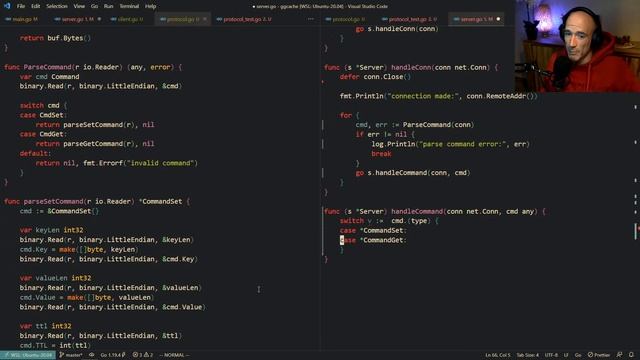Click unsaved dot on right server.go tab
Image resolution: width=640 pixels, height=360 pixels.
coord(498,19)
